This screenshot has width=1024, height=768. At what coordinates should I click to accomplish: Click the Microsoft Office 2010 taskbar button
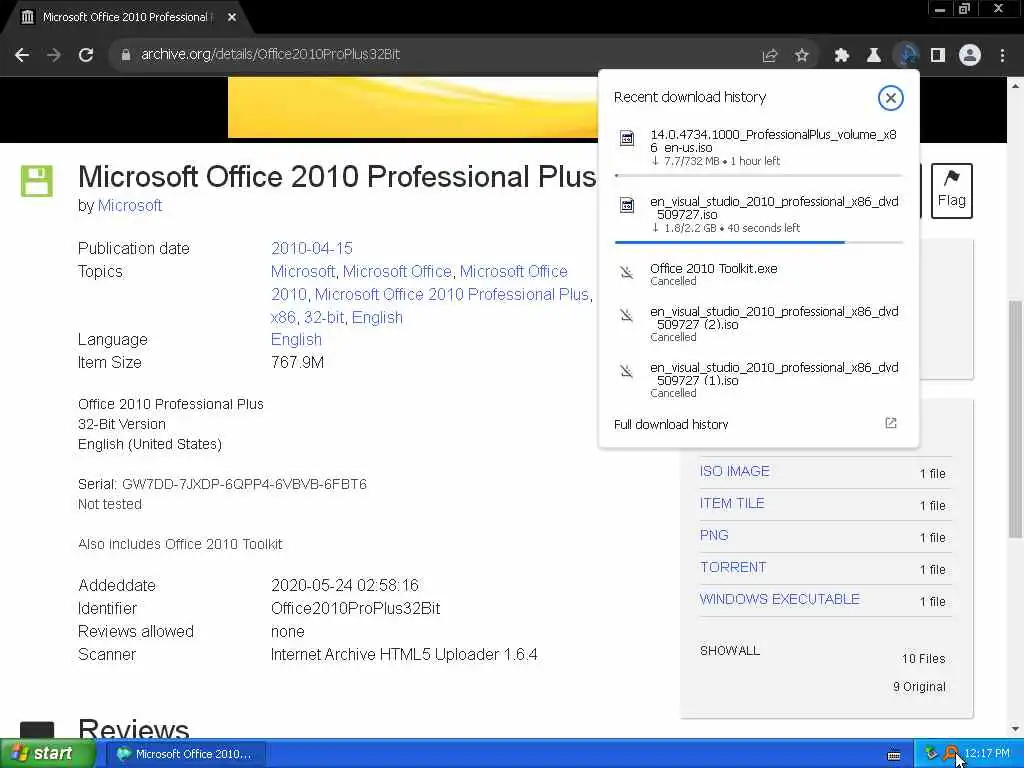click(x=185, y=754)
